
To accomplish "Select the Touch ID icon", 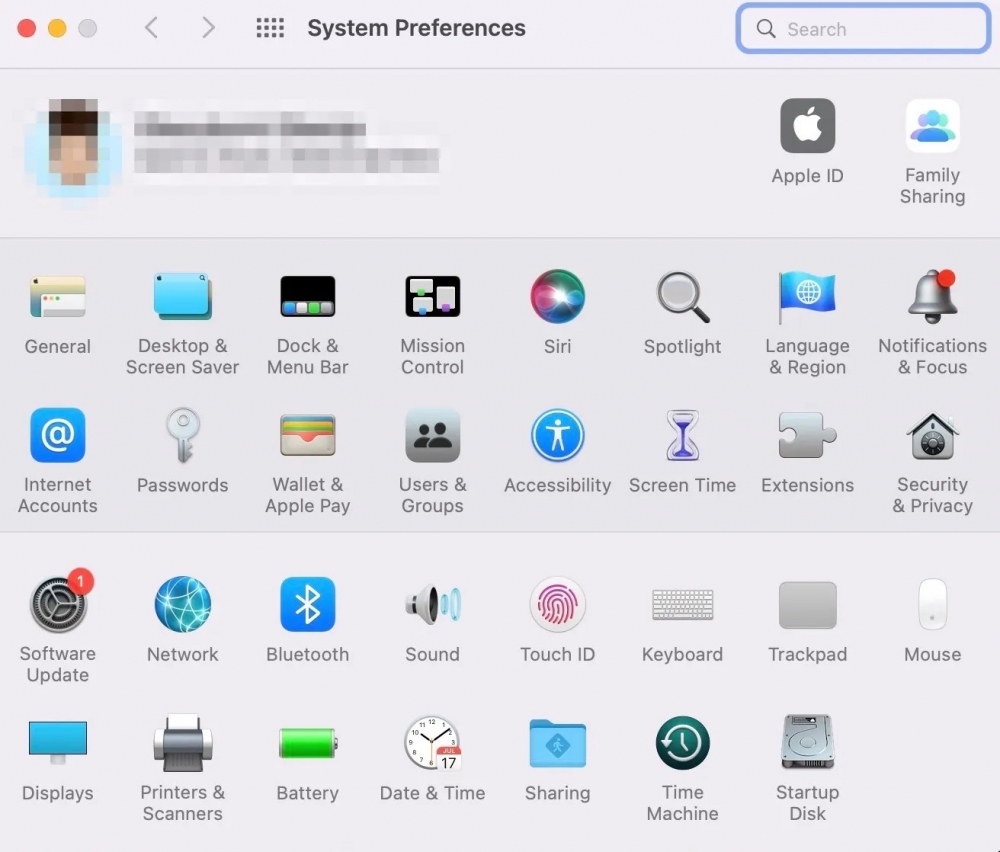I will click(557, 604).
